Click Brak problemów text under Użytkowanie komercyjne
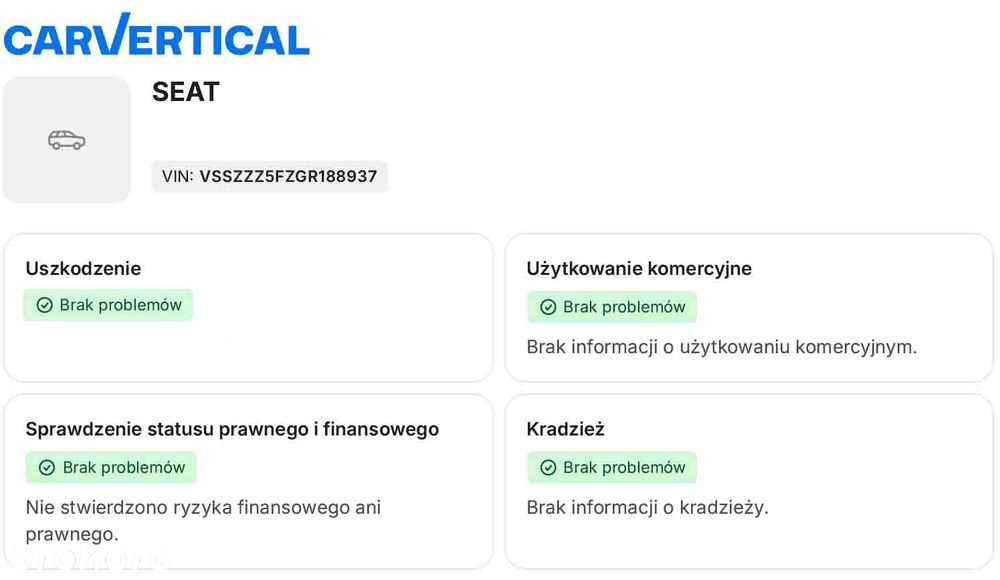The image size is (1000, 580). coord(624,307)
